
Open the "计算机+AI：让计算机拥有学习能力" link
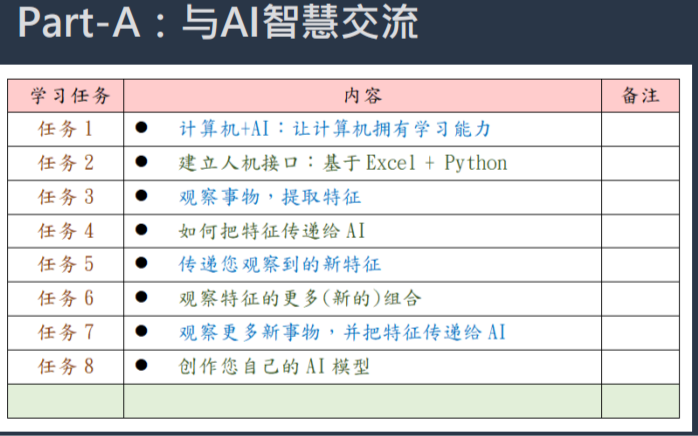[334, 129]
